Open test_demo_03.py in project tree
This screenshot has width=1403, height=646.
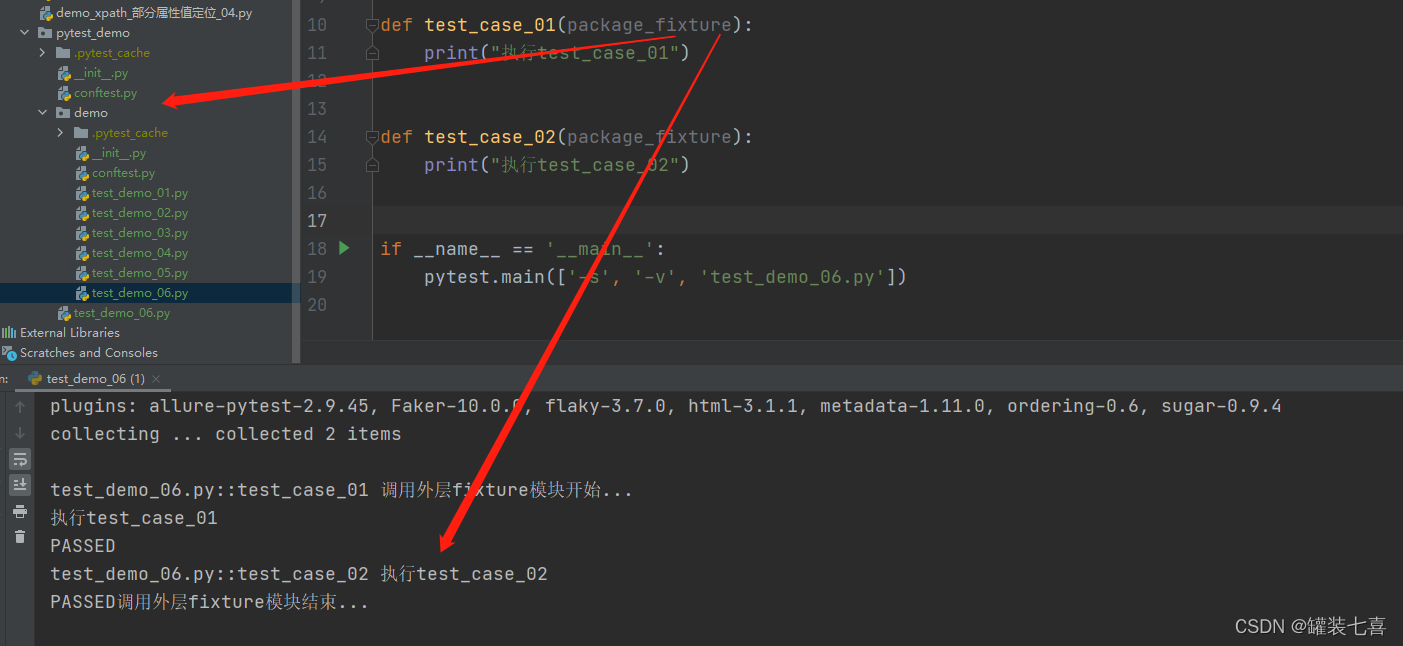[131, 233]
